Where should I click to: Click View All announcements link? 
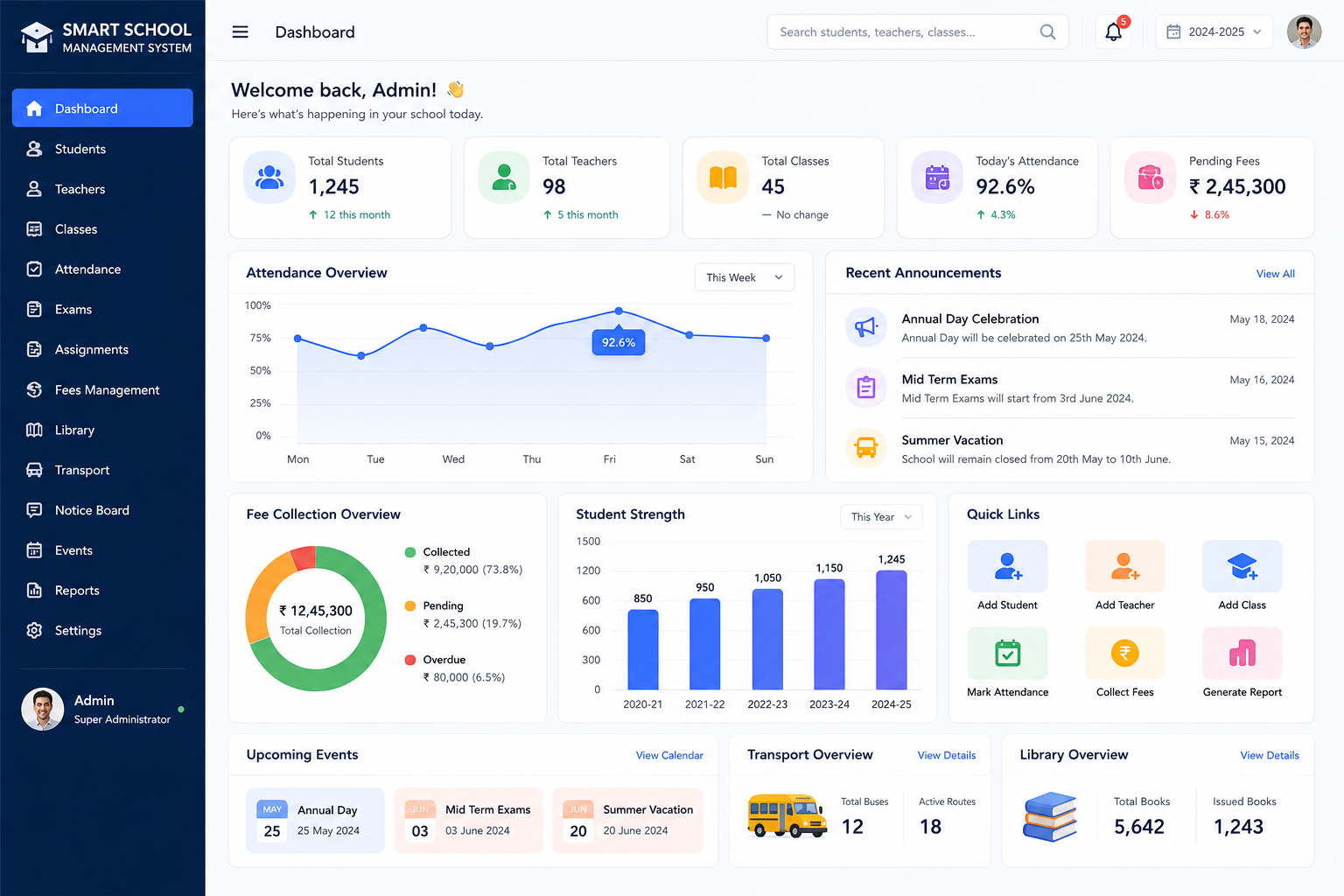coord(1276,274)
